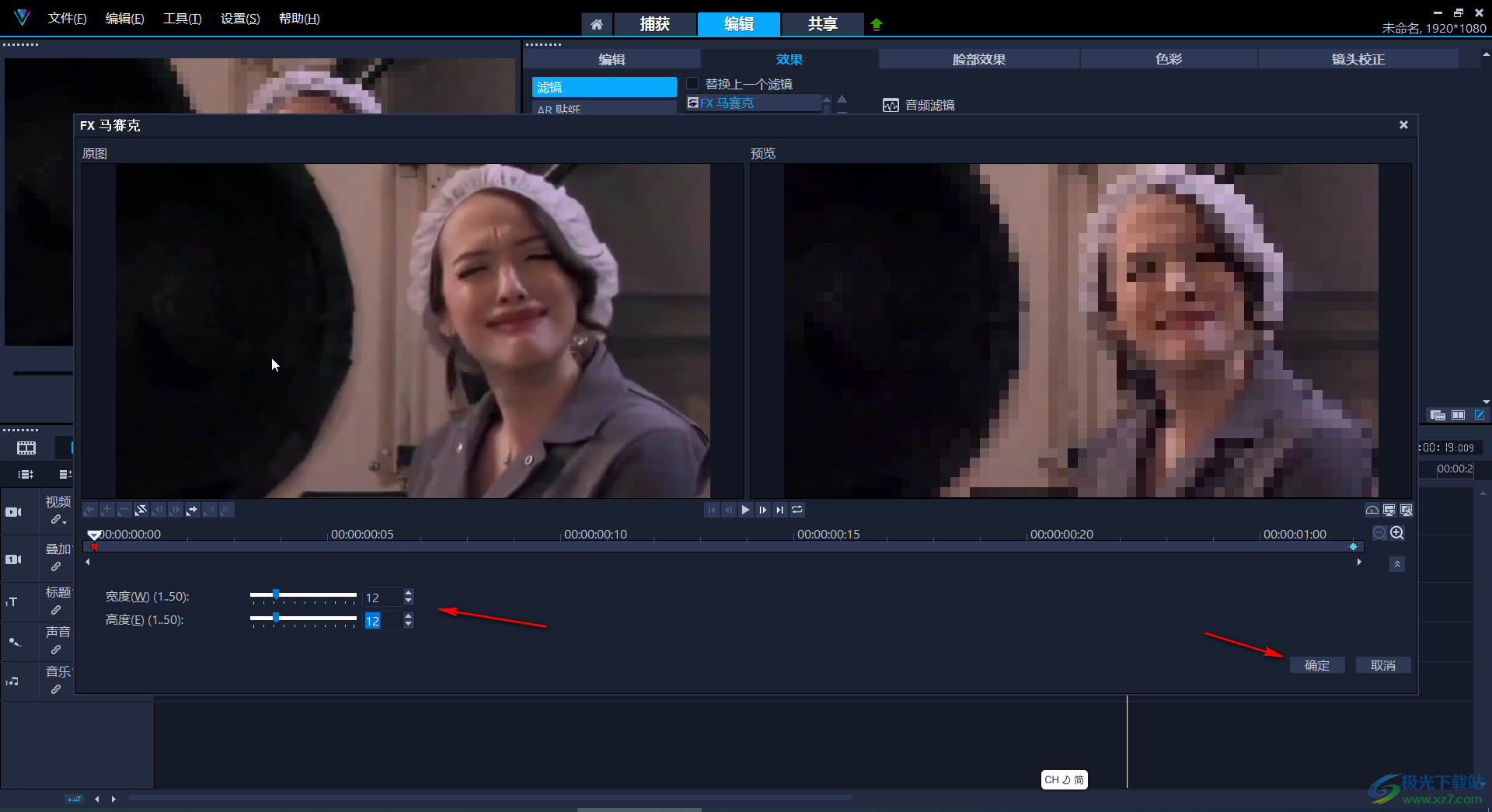
Task: Toggle the 视频 track camera icon
Action: tap(14, 511)
